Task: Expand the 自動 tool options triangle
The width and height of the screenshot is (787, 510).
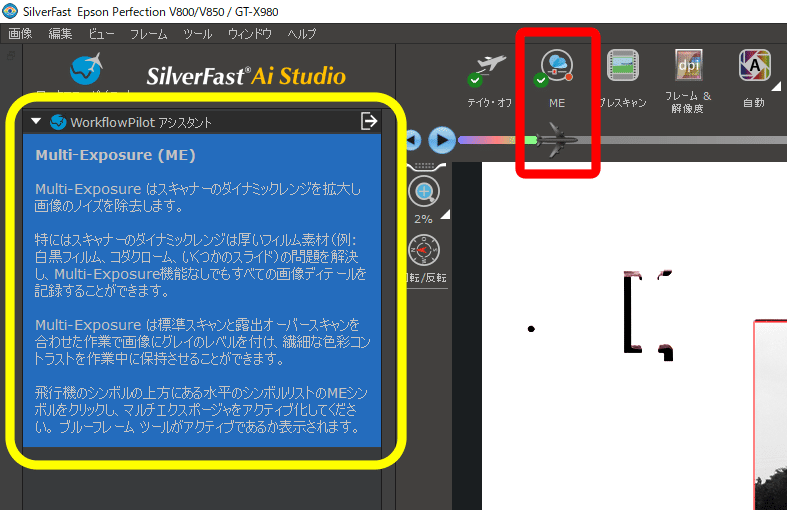Action: click(776, 86)
